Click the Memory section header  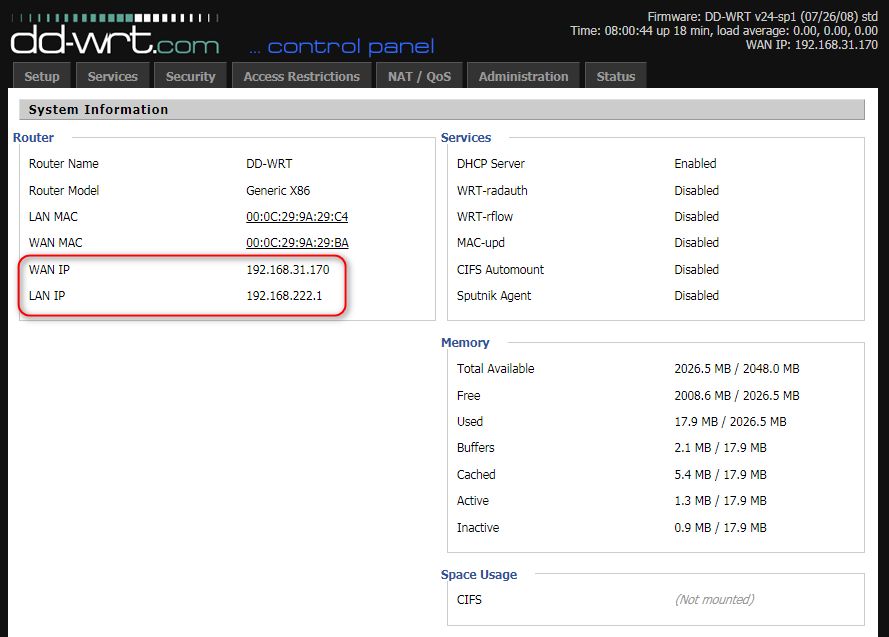(465, 342)
